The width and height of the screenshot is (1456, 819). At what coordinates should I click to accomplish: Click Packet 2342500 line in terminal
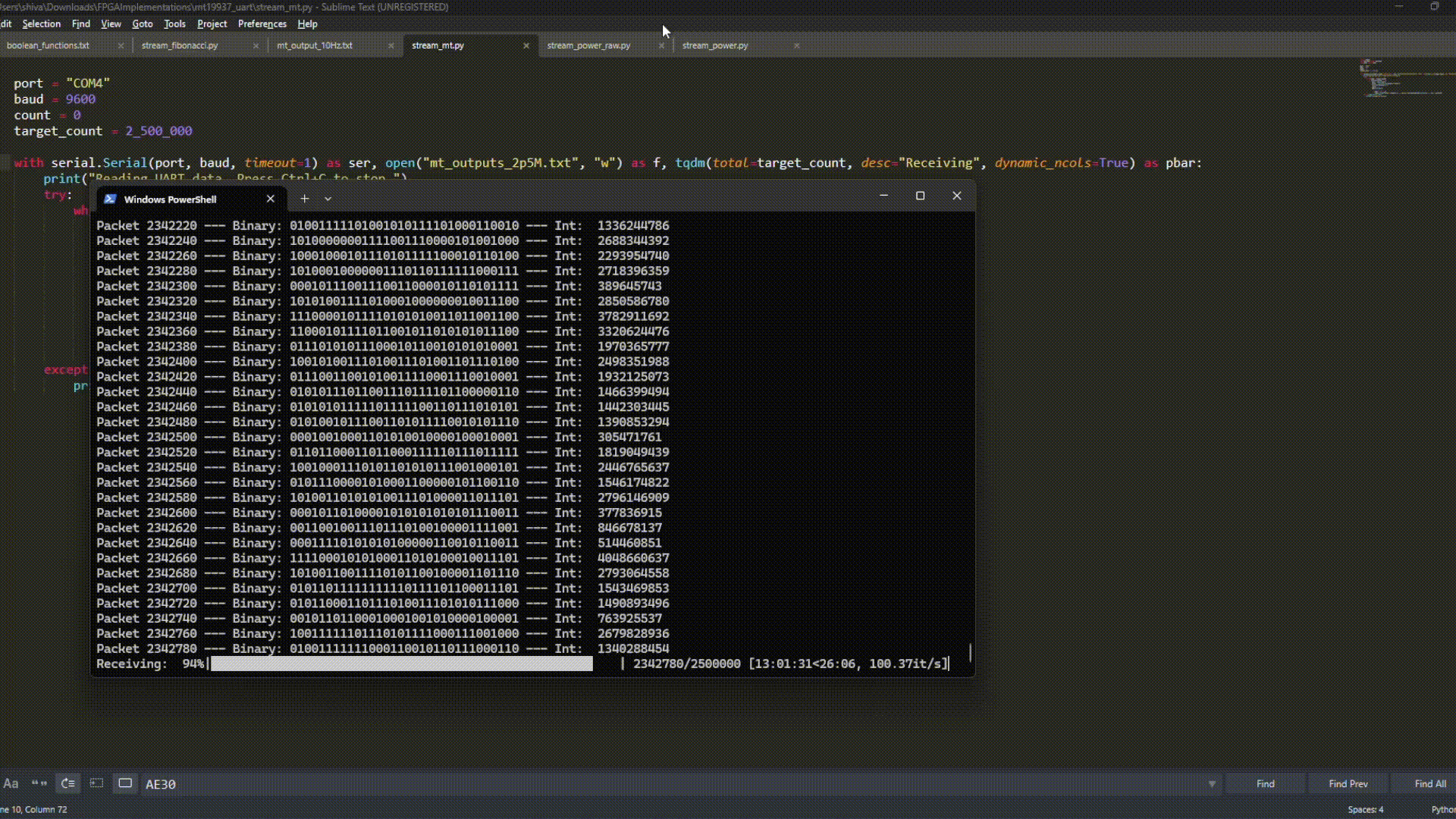[379, 437]
